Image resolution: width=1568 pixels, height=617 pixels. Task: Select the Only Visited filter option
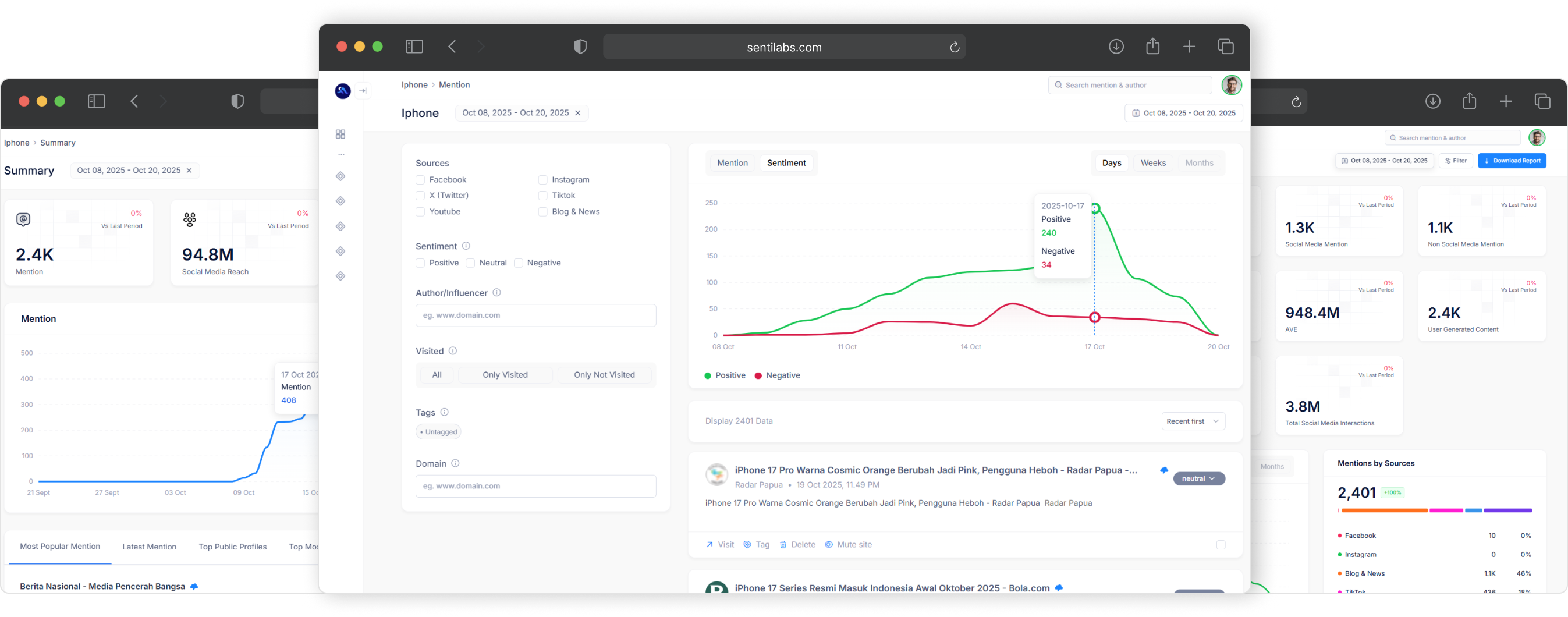(505, 374)
